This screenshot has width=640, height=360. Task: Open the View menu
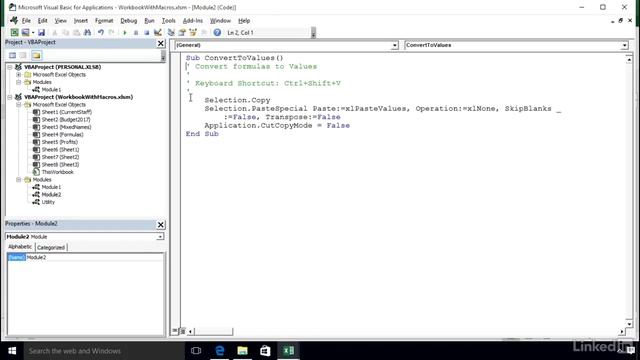point(60,20)
